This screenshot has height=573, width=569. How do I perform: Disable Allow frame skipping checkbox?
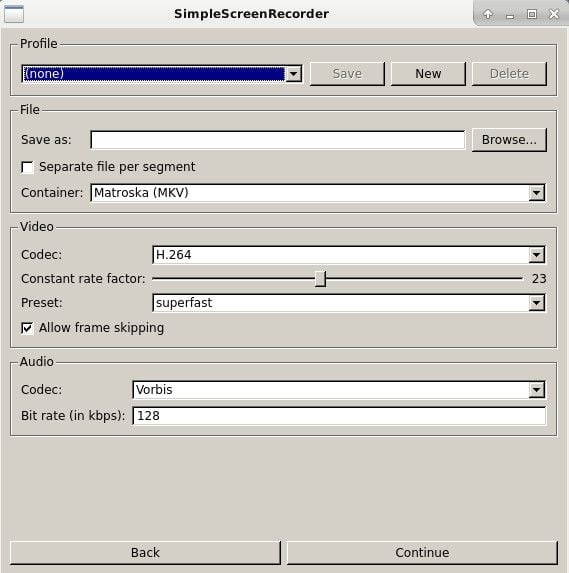pyautogui.click(x=27, y=328)
